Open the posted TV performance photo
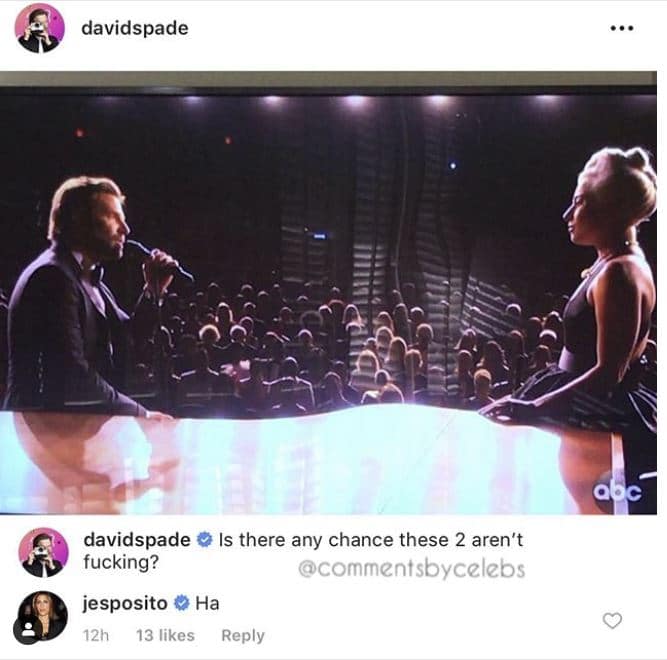Image resolution: width=667 pixels, height=660 pixels. click(x=328, y=293)
